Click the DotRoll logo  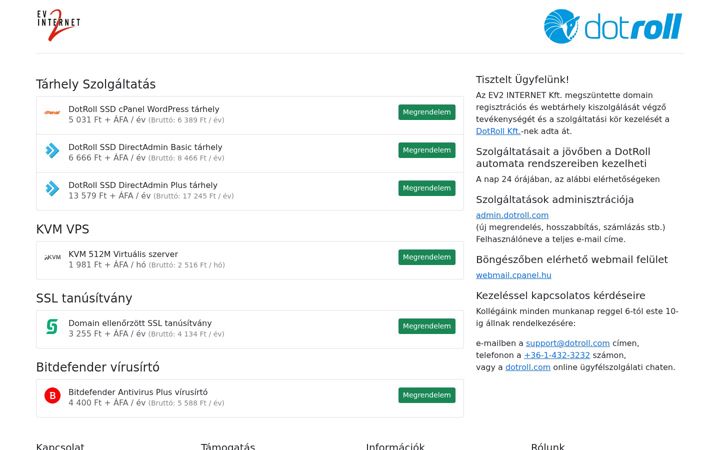pos(613,27)
